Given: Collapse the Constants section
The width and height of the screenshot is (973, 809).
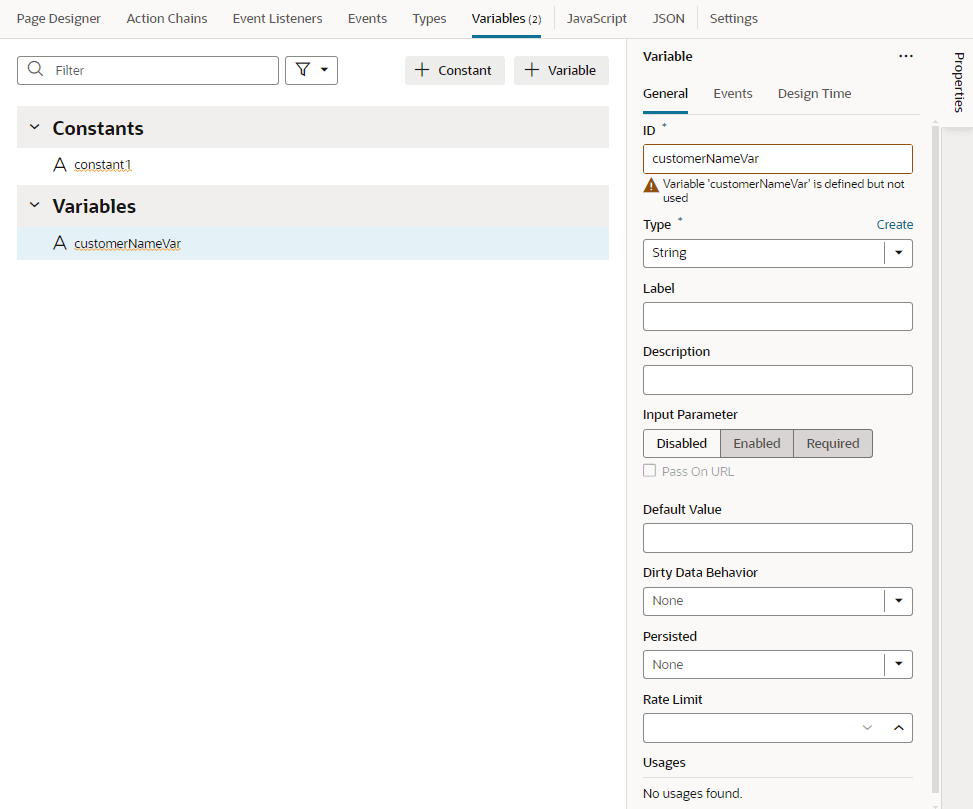Looking at the screenshot, I should pos(33,128).
